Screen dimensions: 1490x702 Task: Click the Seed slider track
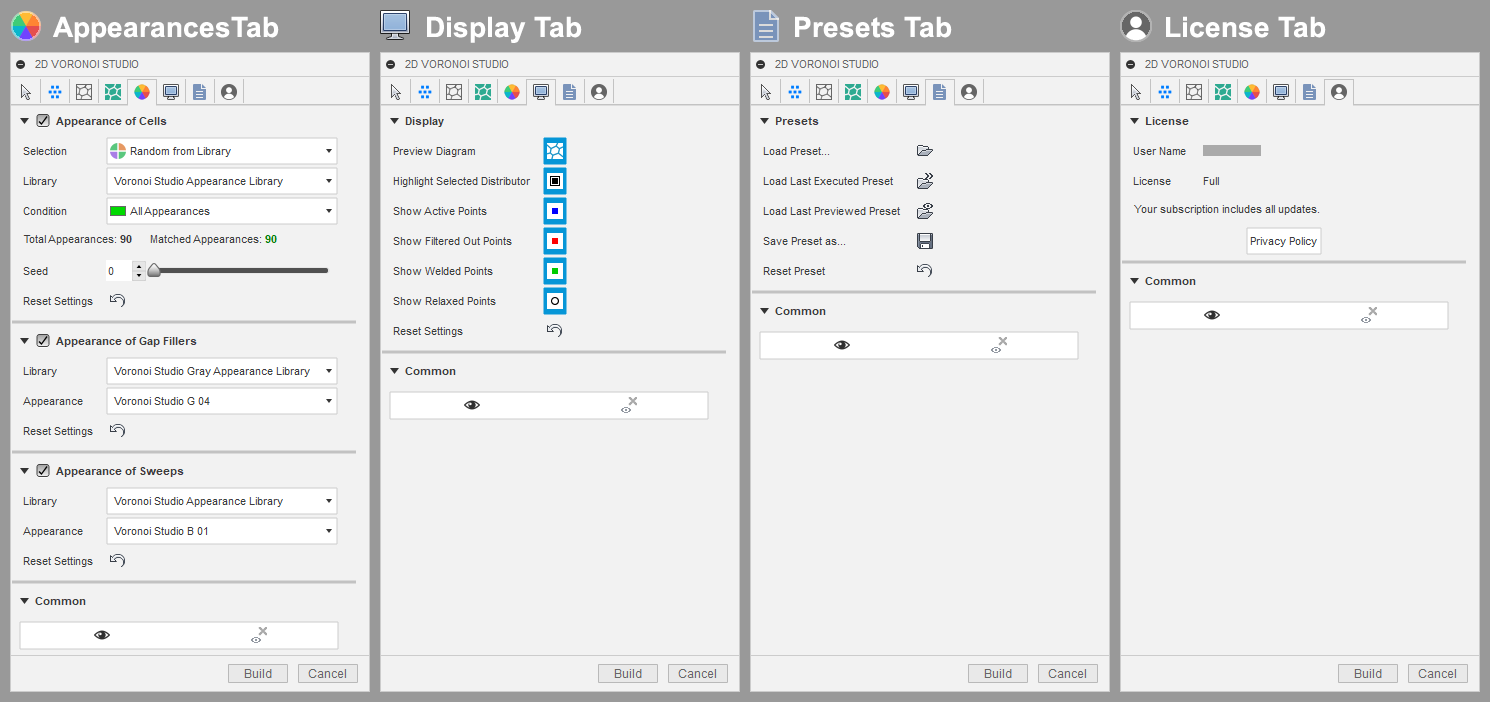[239, 270]
